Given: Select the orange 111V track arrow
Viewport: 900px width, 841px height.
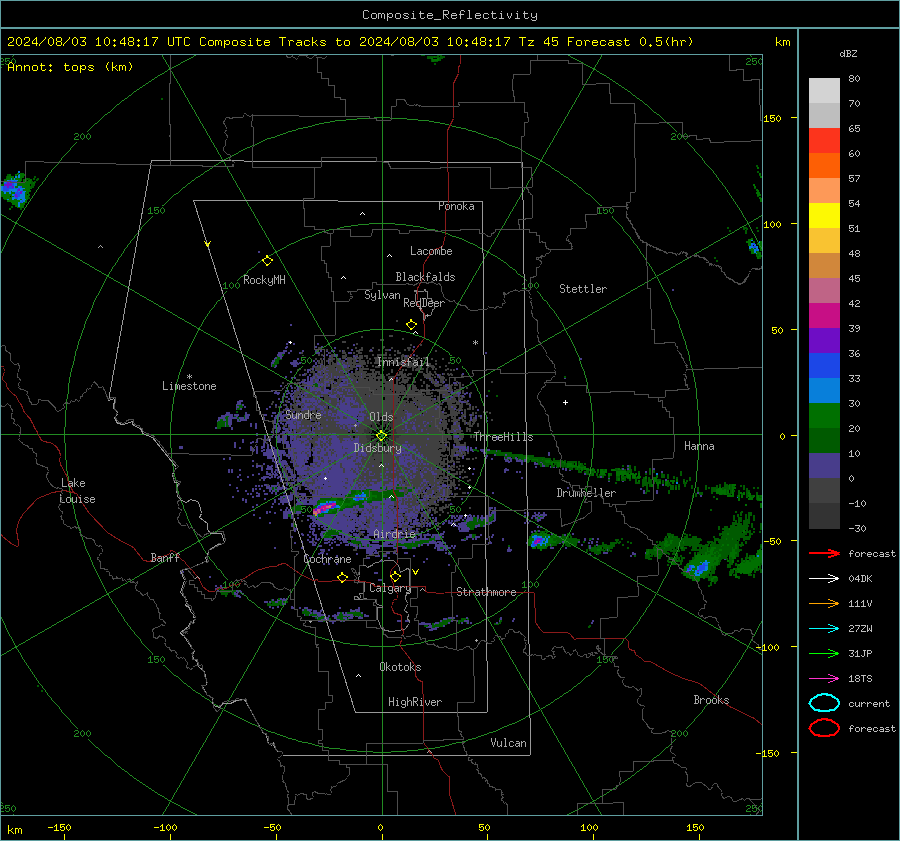Looking at the screenshot, I should [x=824, y=603].
